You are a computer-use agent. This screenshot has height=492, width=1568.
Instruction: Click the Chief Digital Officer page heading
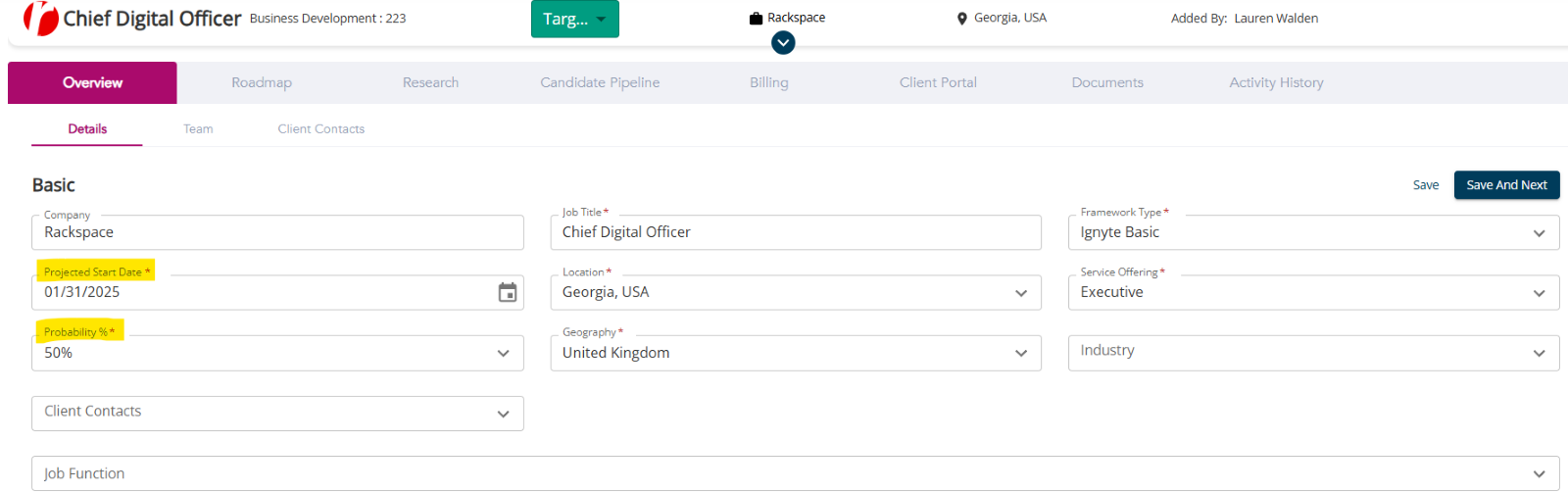(x=152, y=19)
